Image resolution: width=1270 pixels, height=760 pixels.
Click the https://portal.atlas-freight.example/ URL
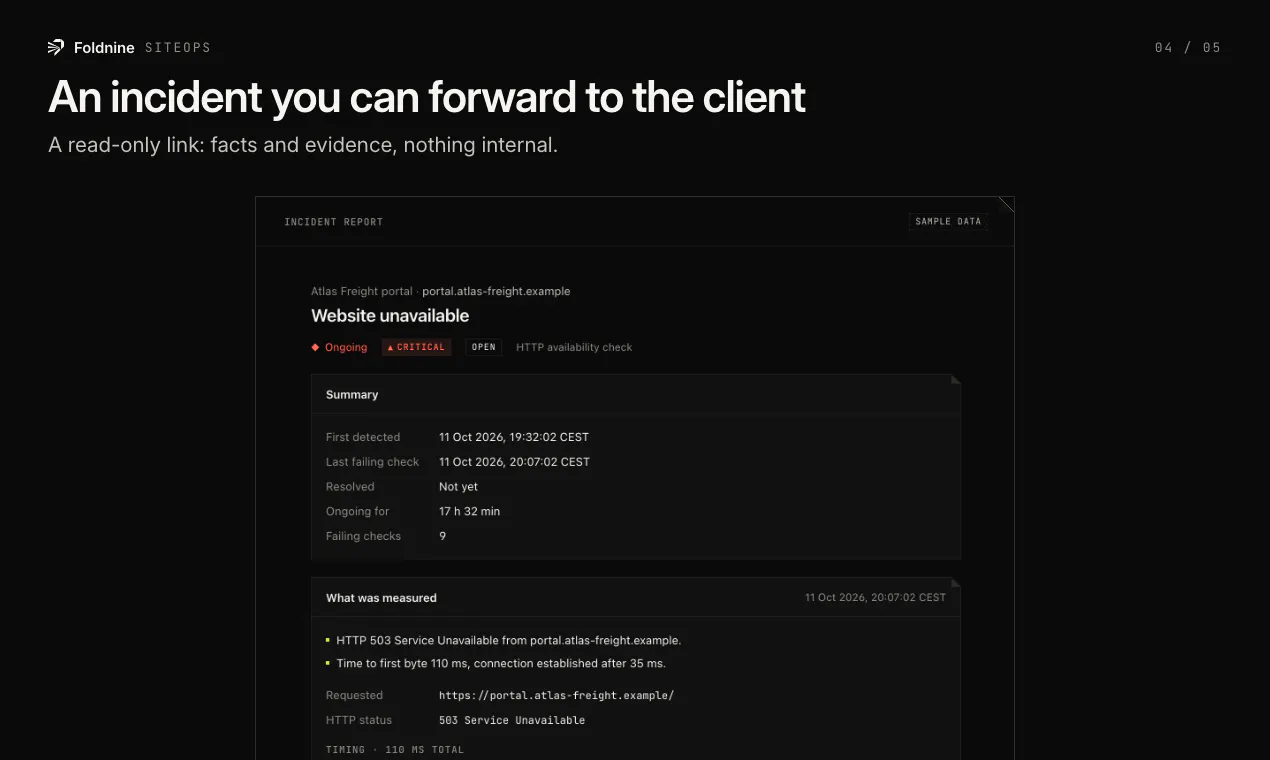[556, 695]
